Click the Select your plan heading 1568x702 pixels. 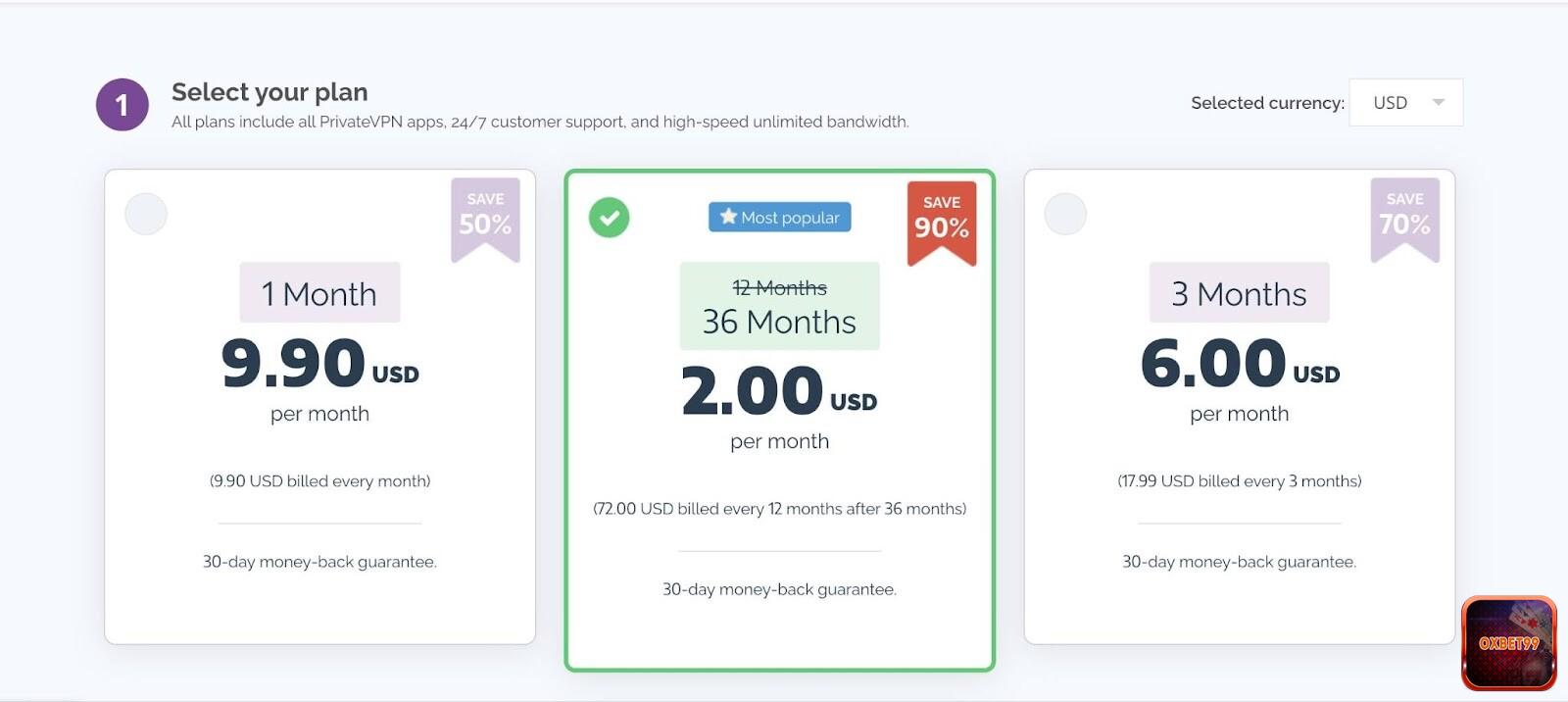[269, 92]
